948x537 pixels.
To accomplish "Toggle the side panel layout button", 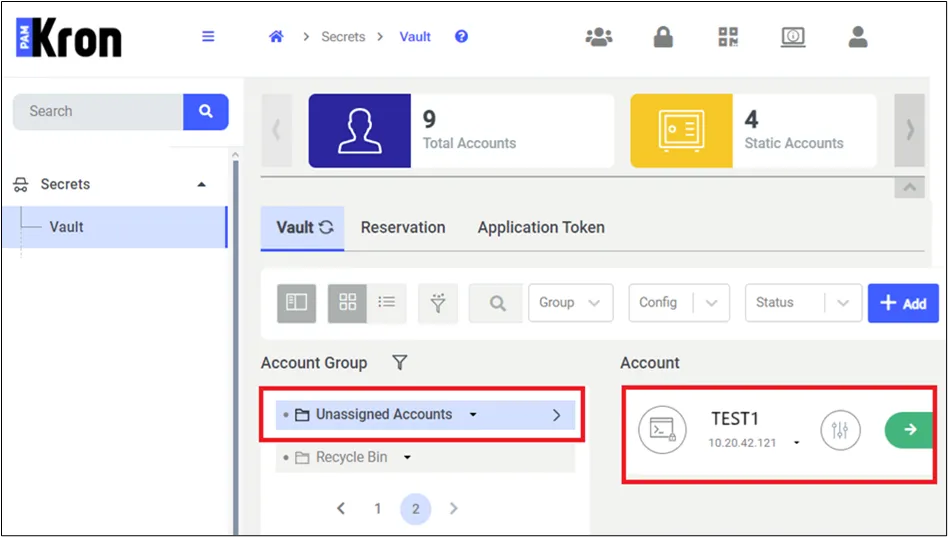I will pos(297,302).
